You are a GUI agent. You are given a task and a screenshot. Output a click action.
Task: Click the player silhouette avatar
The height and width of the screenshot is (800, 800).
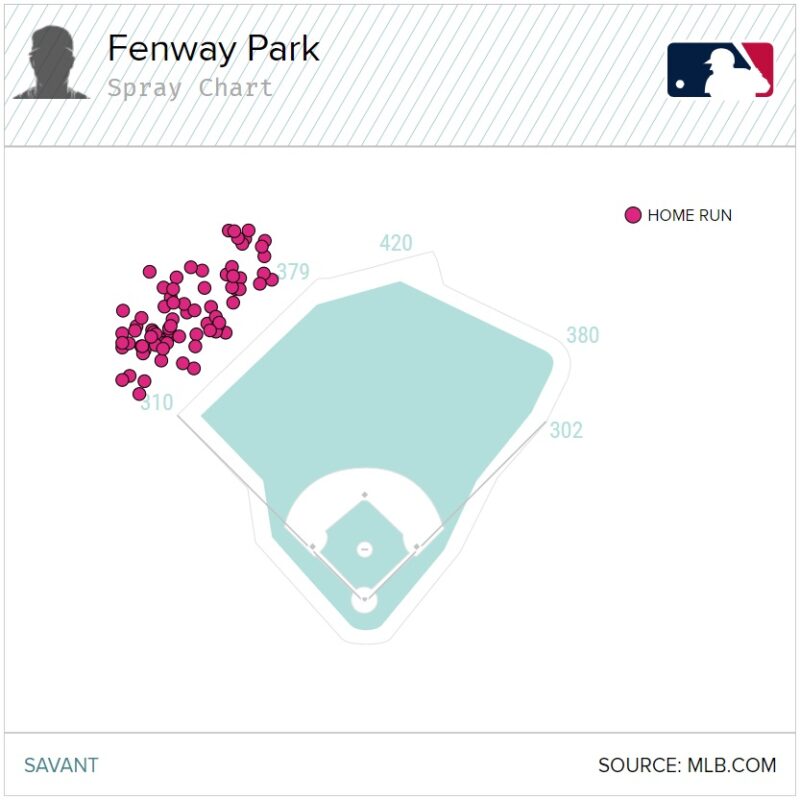click(51, 62)
